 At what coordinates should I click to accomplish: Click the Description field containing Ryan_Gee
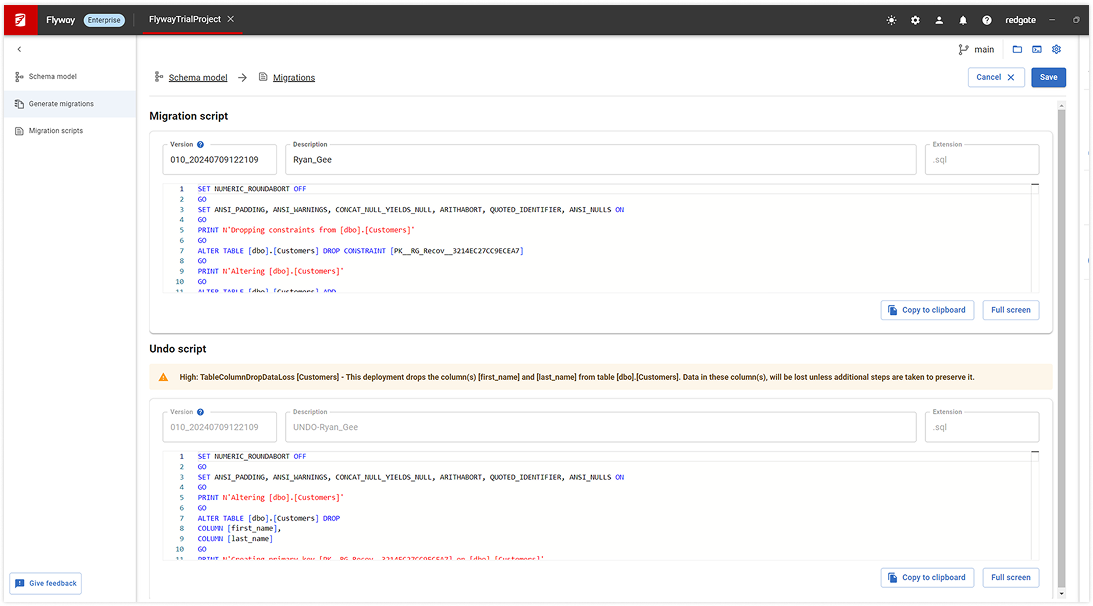click(600, 160)
